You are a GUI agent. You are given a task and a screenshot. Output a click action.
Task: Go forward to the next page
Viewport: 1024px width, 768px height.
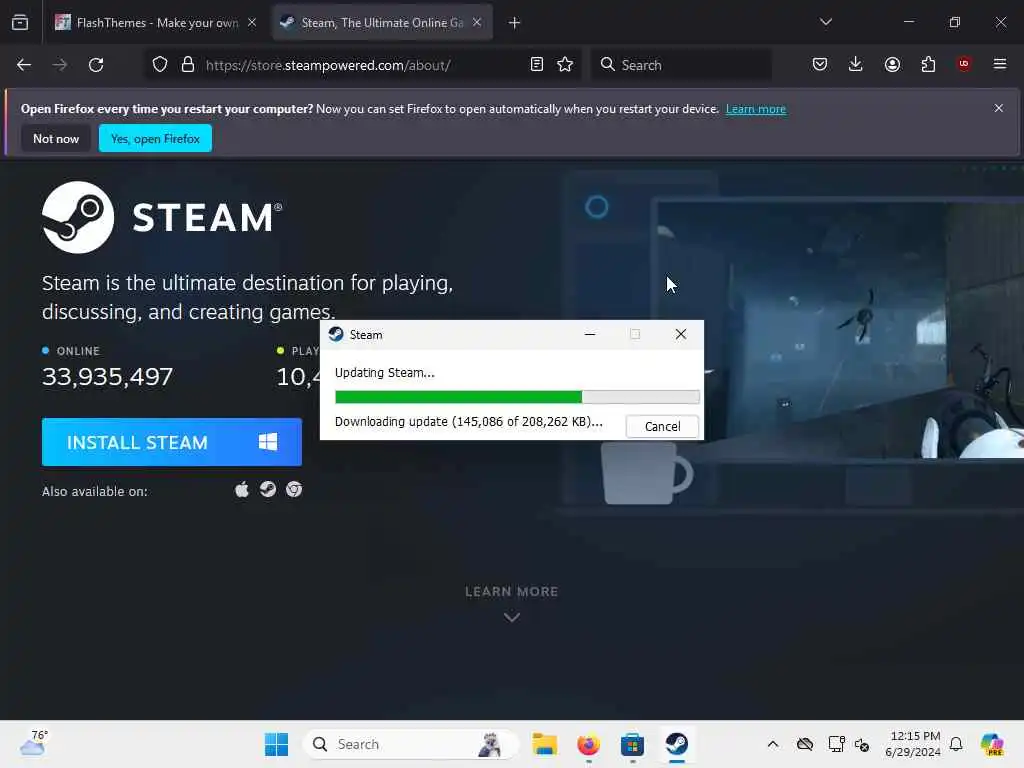pyautogui.click(x=60, y=65)
